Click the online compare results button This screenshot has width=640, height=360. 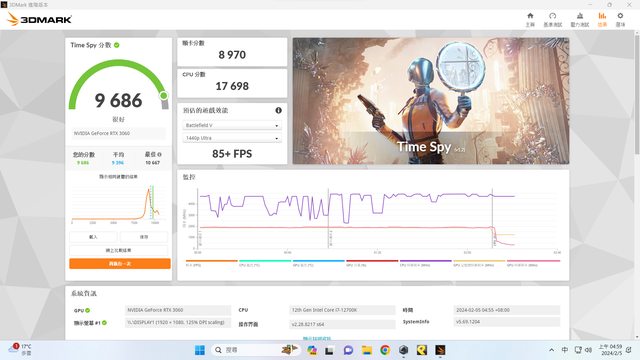(x=118, y=250)
